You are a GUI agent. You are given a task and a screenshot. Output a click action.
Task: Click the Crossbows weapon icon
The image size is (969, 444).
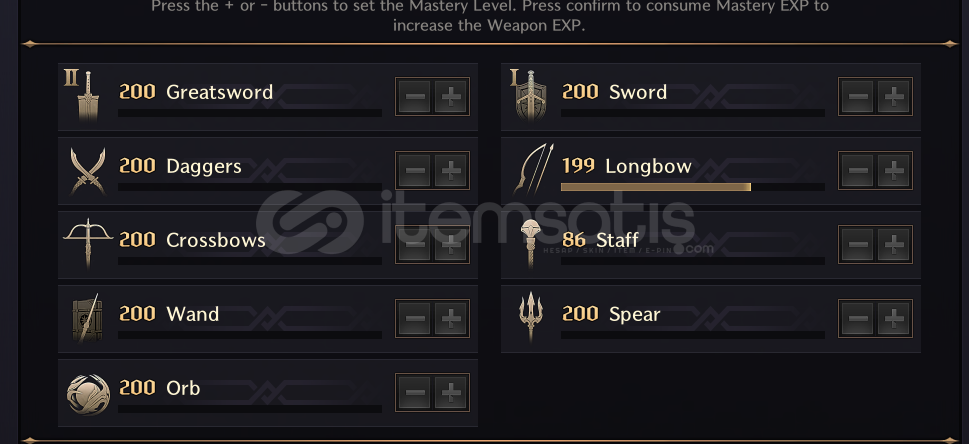click(88, 242)
